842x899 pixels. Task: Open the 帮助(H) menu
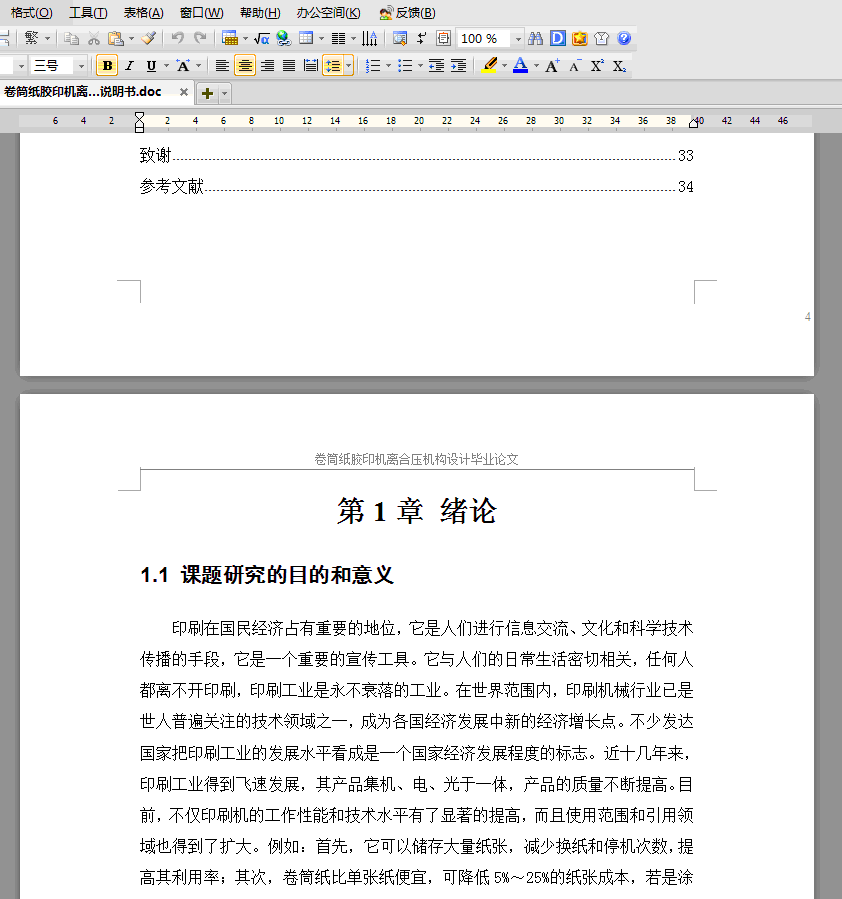260,13
